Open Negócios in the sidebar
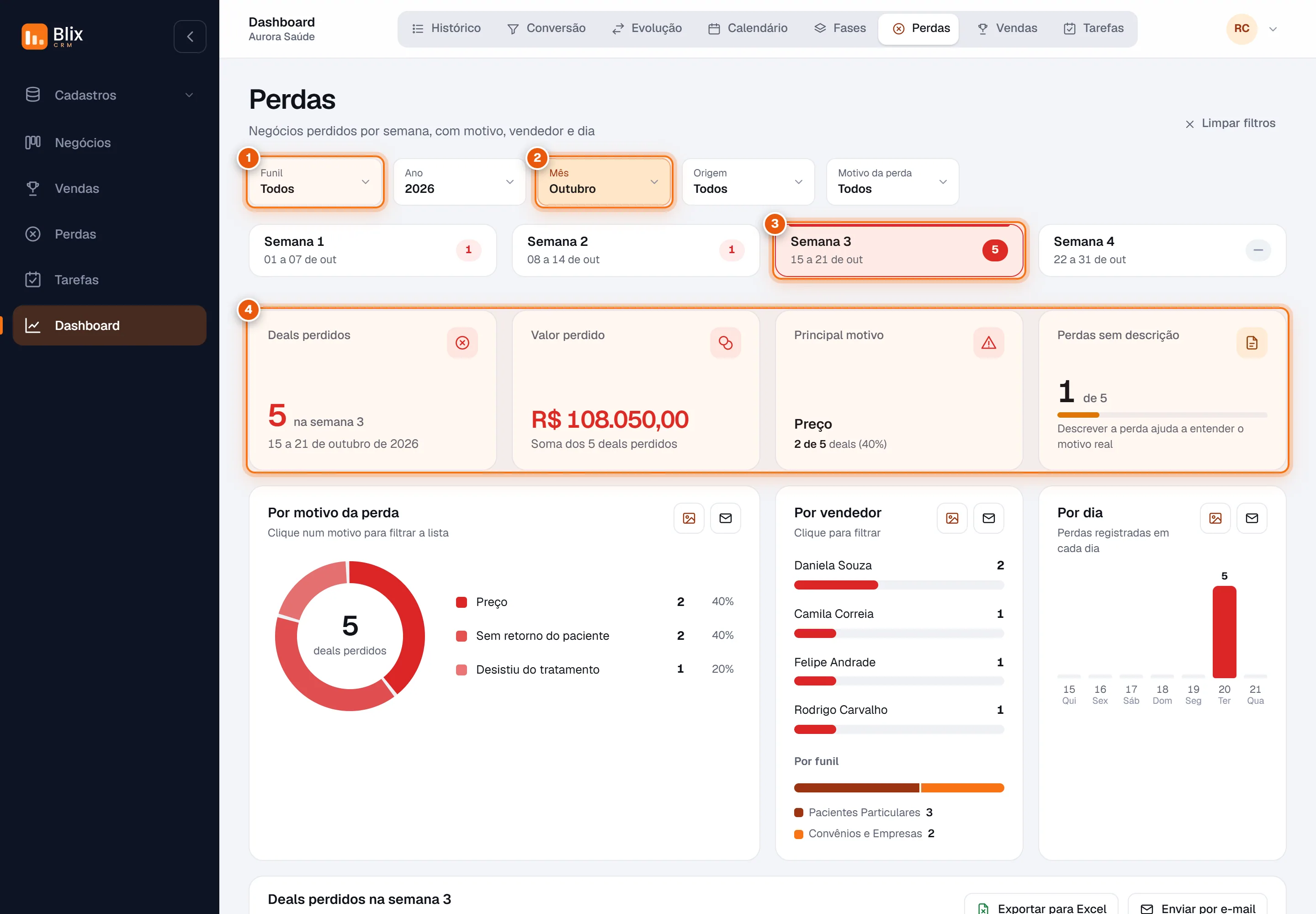Viewport: 1316px width, 914px height. 109,143
